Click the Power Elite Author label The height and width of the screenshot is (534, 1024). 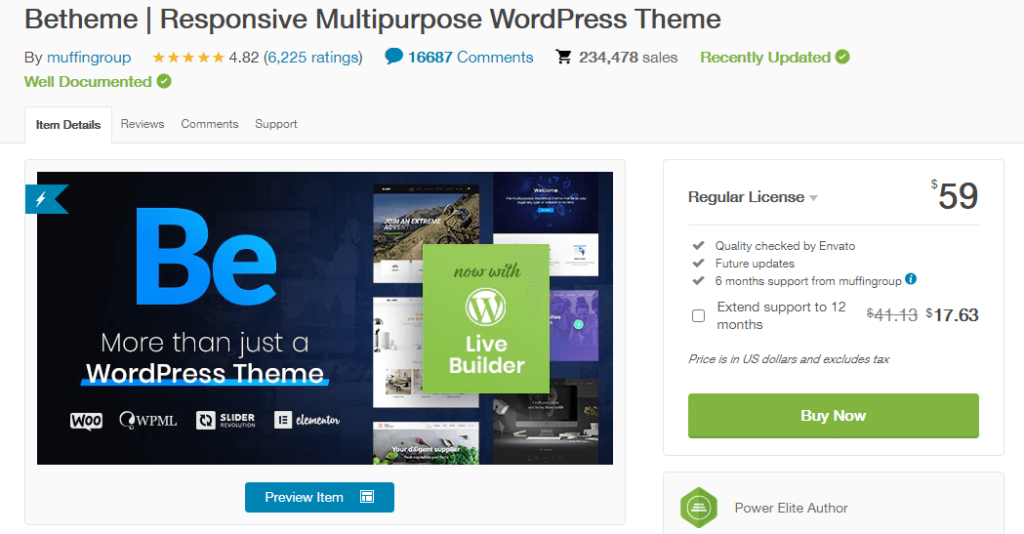pyautogui.click(x=791, y=508)
